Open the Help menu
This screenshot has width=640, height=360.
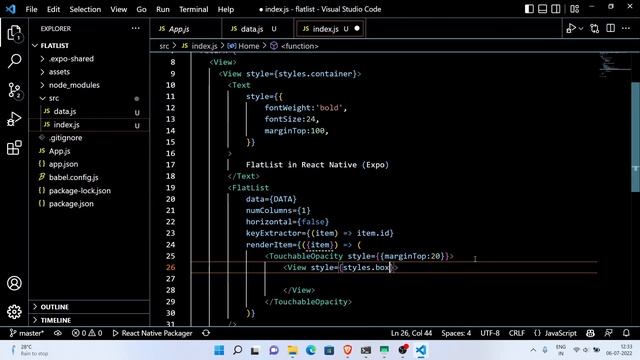(x=226, y=9)
